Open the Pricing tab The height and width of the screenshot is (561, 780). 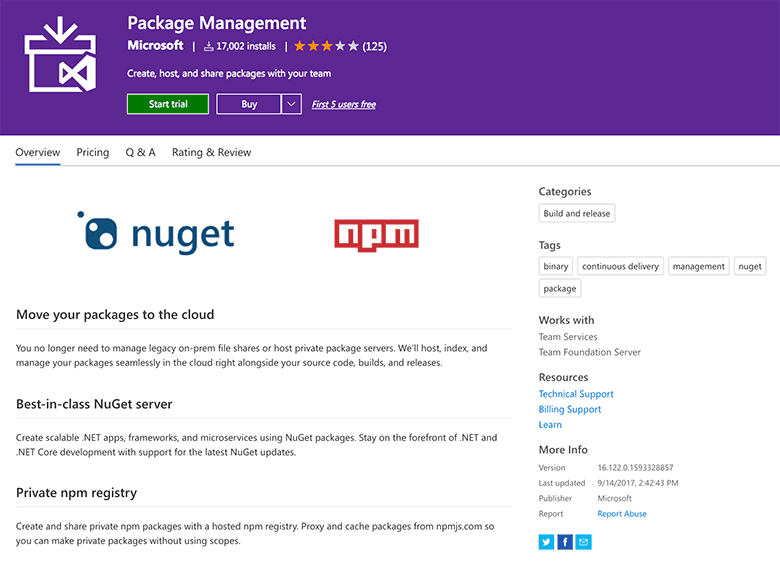point(93,153)
